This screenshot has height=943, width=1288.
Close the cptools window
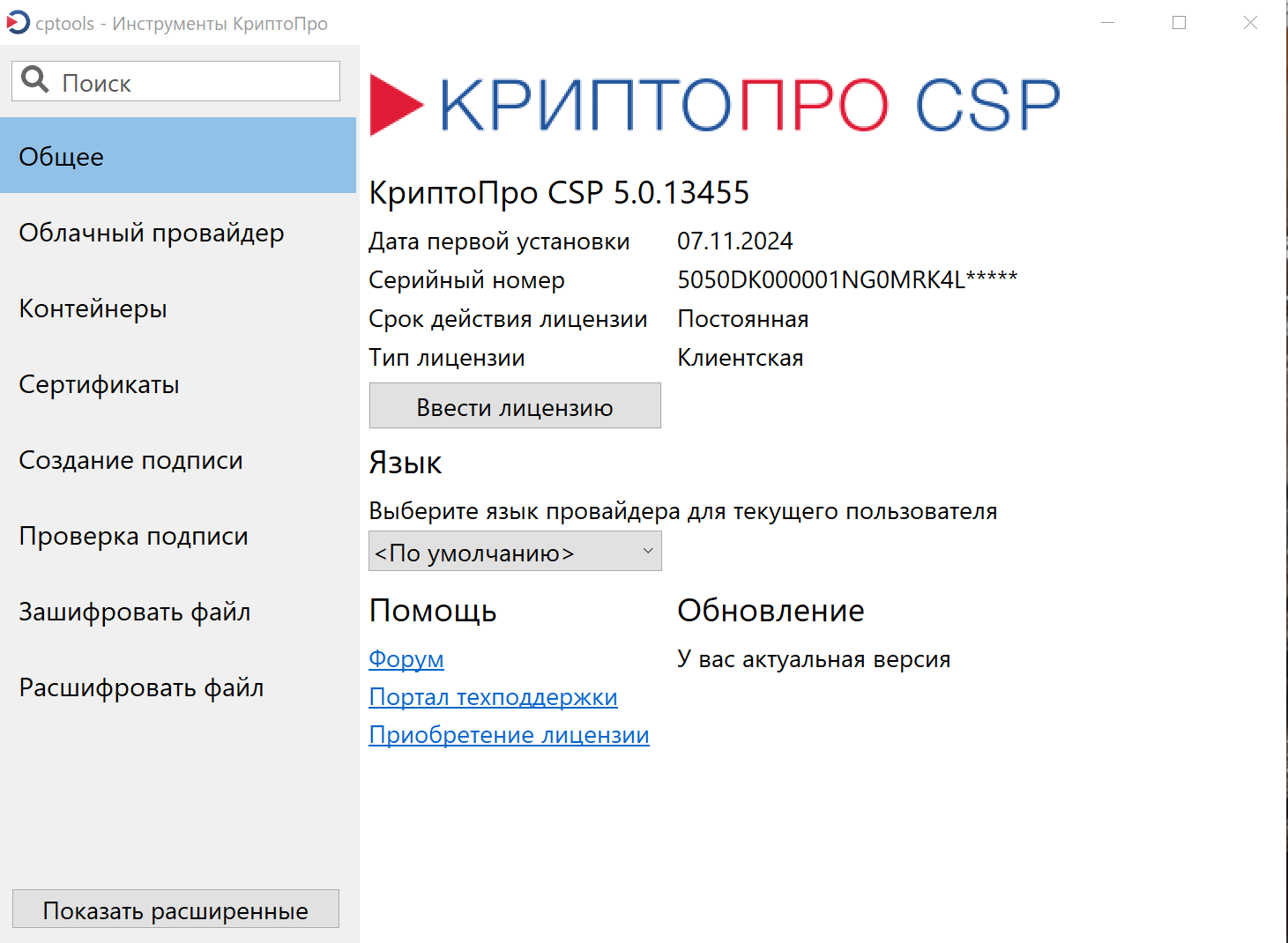pyautogui.click(x=1250, y=23)
